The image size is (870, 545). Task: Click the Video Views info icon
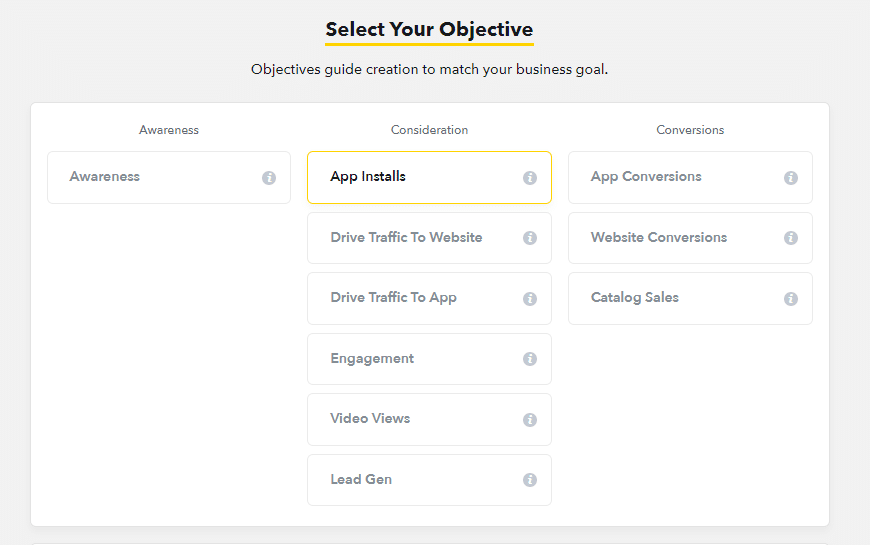[x=530, y=420]
